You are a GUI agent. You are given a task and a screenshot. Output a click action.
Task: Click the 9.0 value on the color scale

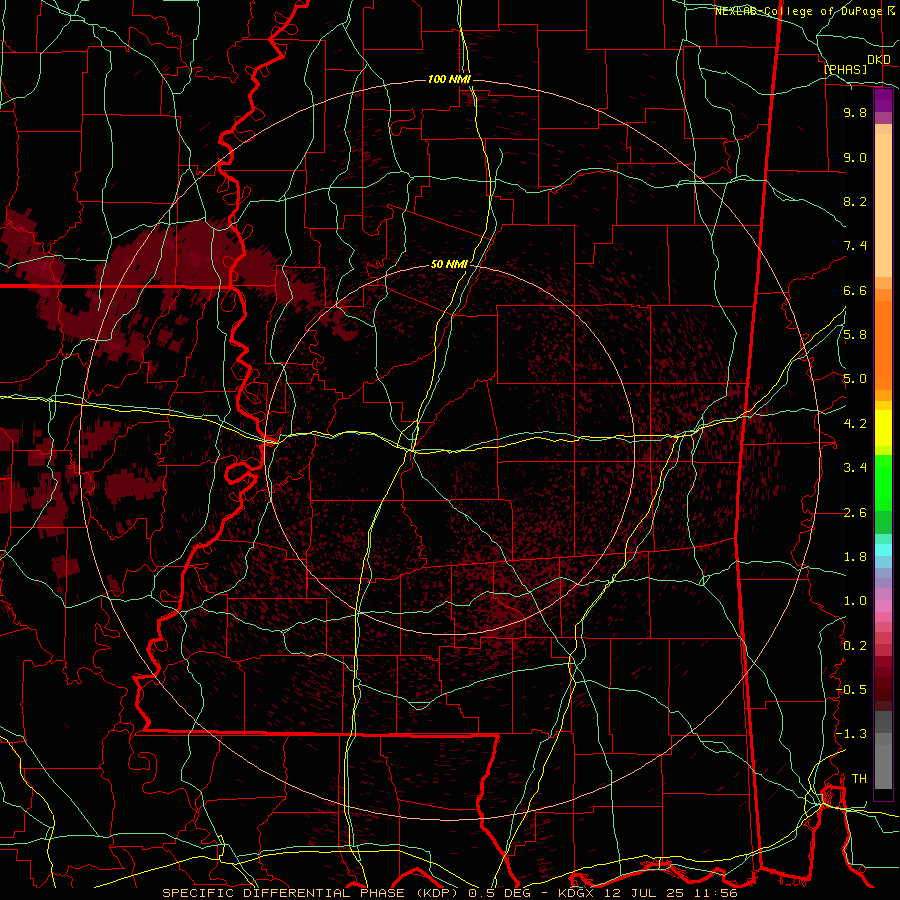pos(855,157)
